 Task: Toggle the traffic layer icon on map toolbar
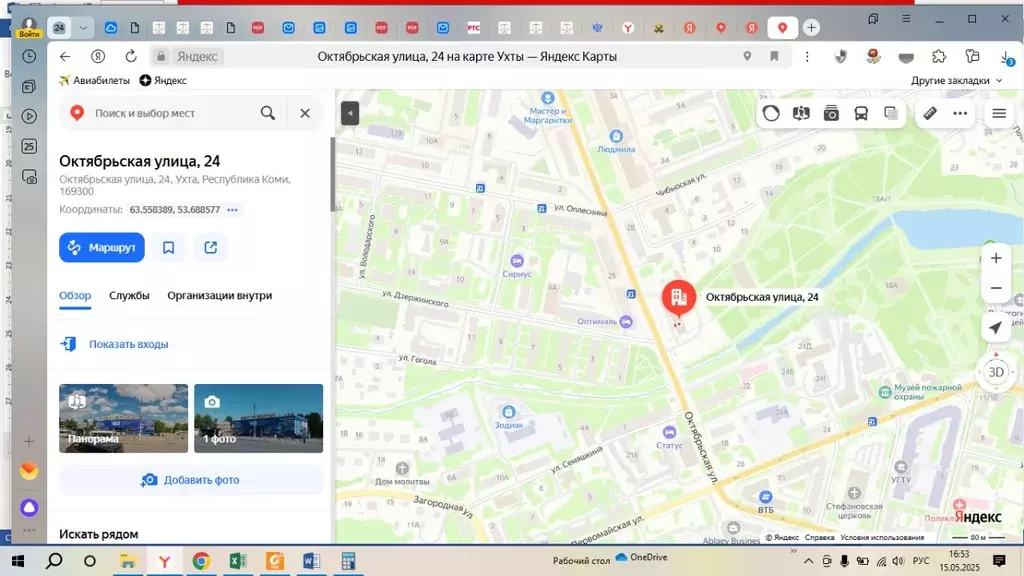pos(771,113)
